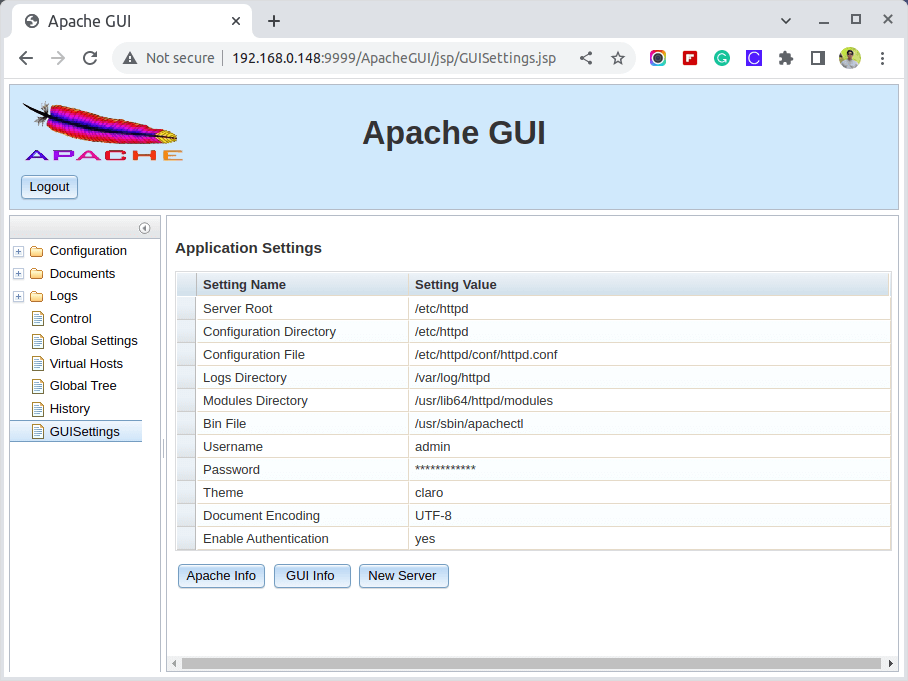This screenshot has width=908, height=681.
Task: Open Chrome's three-dot menu
Action: coord(882,58)
